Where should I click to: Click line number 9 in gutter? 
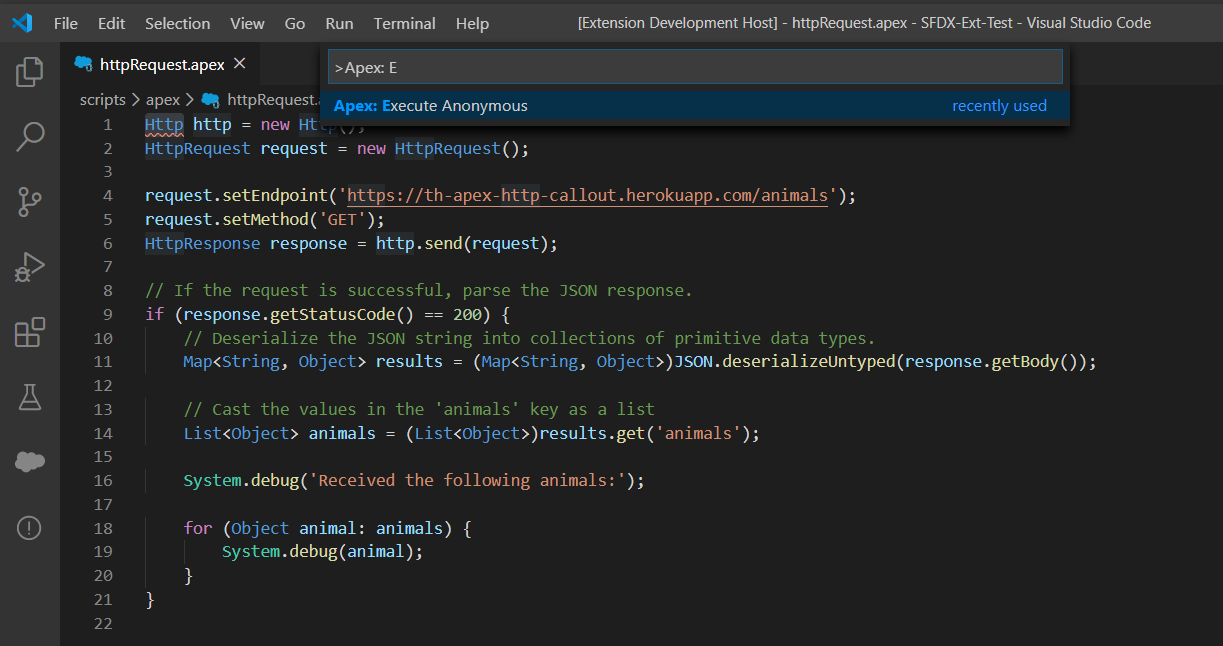point(108,315)
